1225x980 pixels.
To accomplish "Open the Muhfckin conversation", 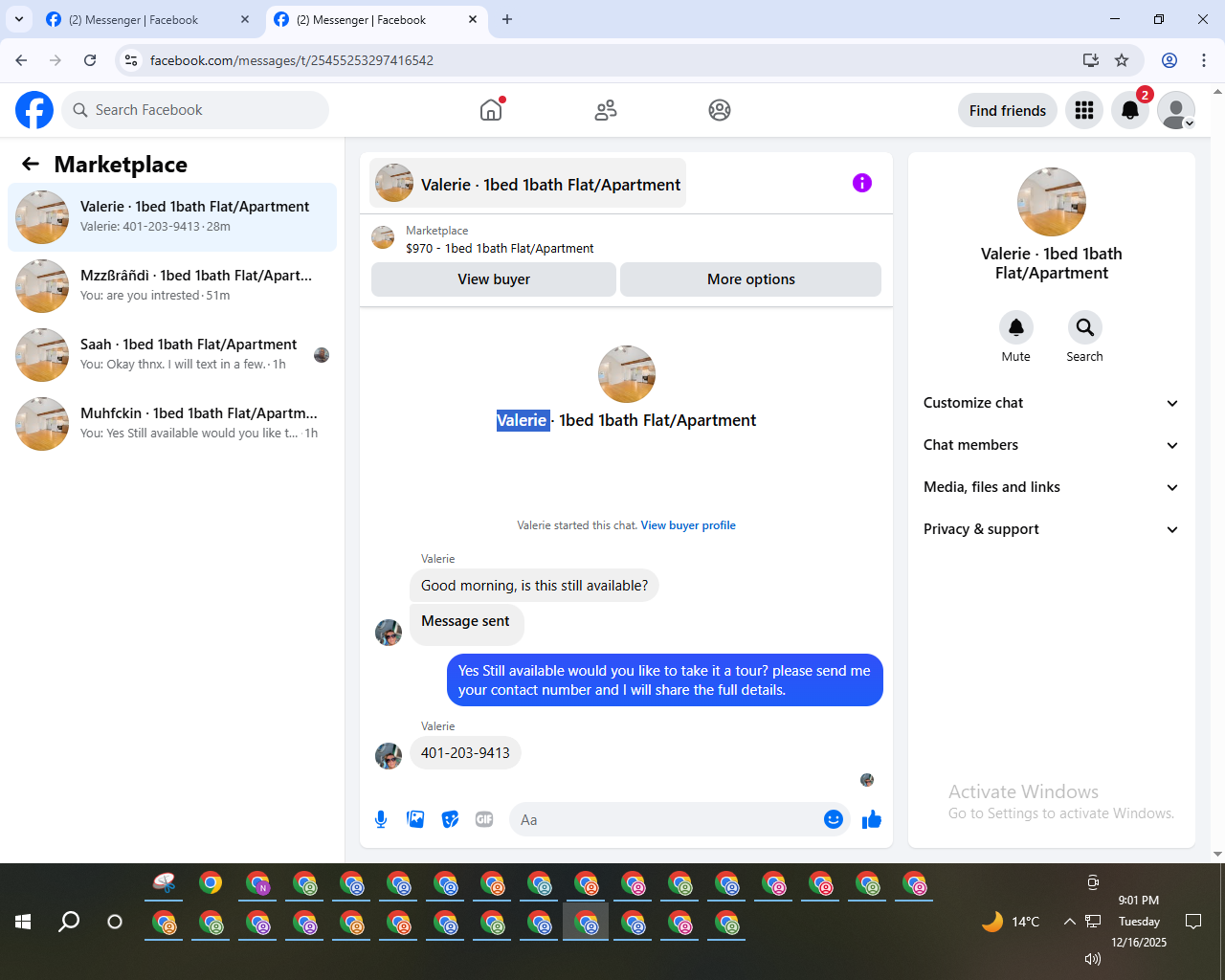I will (x=172, y=424).
